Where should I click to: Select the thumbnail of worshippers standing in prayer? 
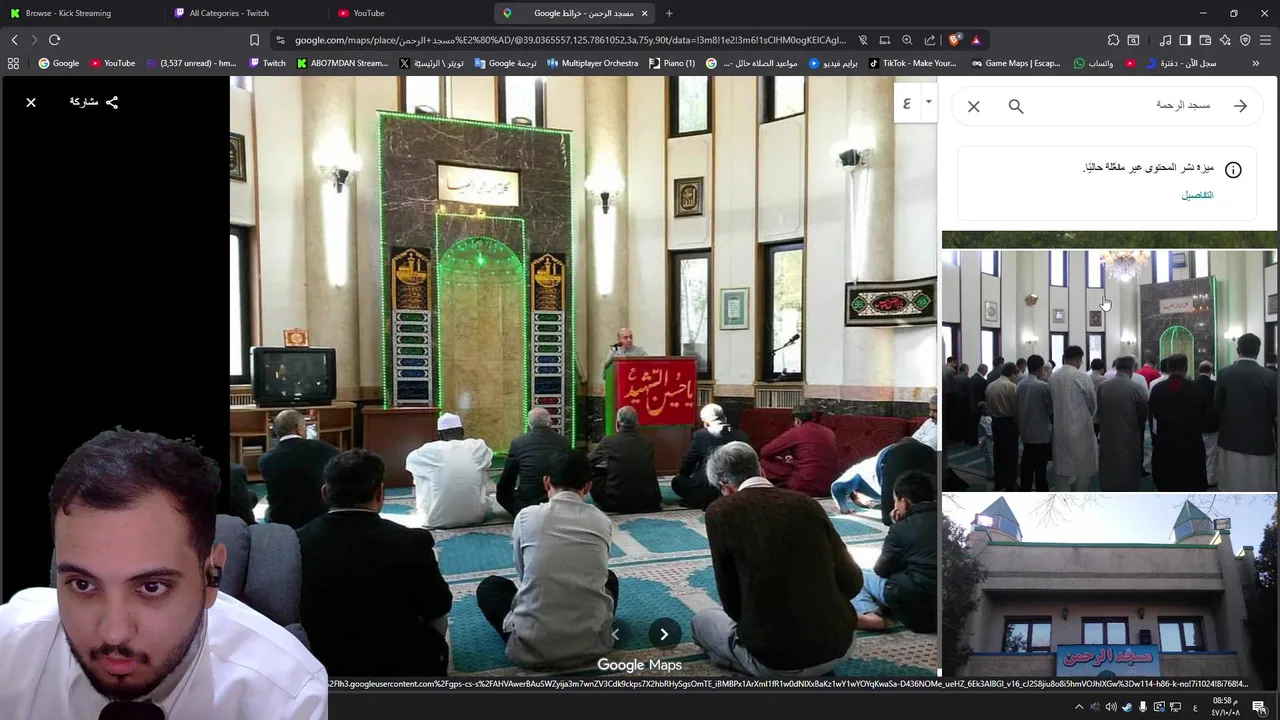tap(1109, 370)
